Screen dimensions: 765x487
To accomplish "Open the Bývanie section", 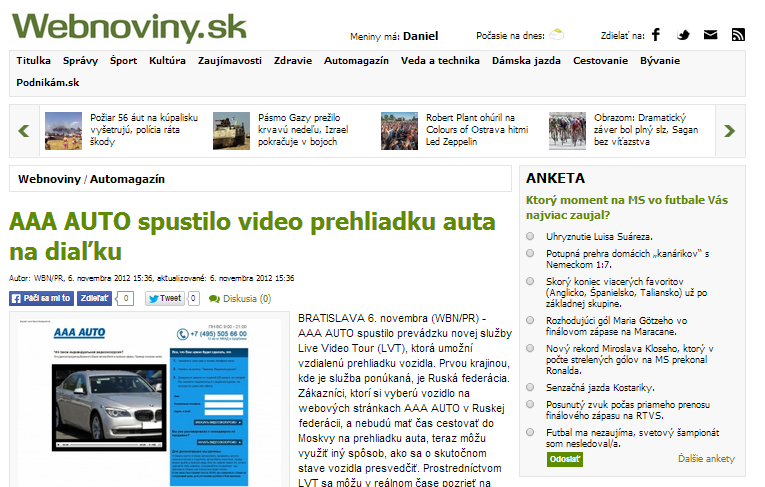I will 660,61.
